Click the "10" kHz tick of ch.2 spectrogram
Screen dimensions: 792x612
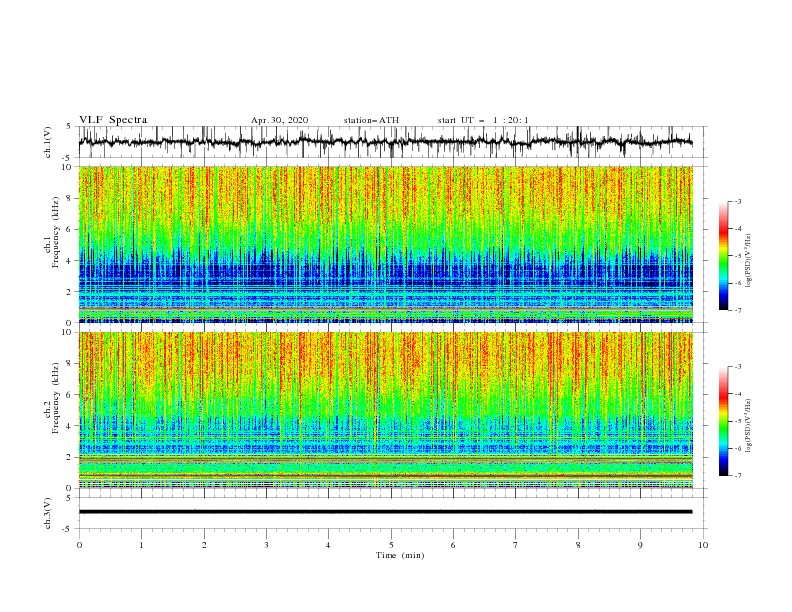pyautogui.click(x=67, y=332)
